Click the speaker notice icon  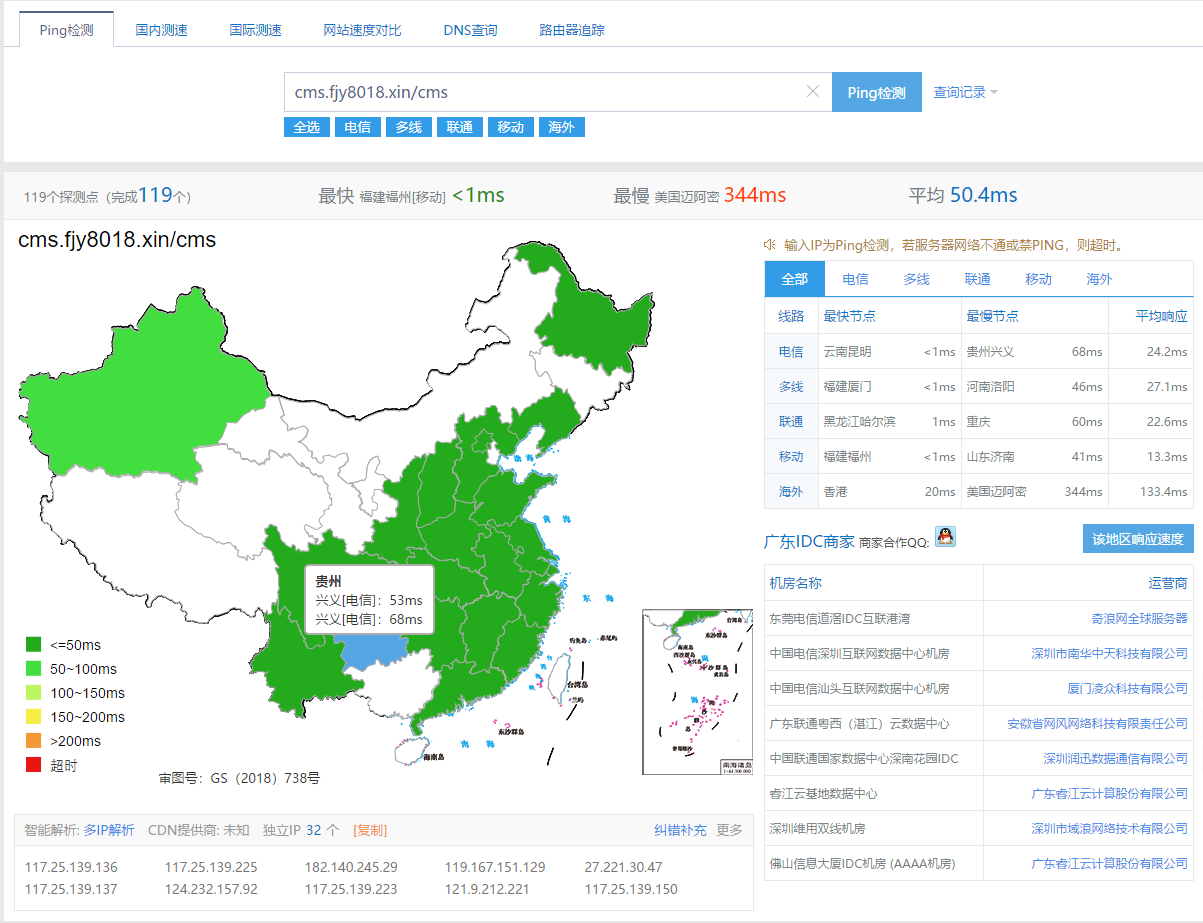coord(770,245)
